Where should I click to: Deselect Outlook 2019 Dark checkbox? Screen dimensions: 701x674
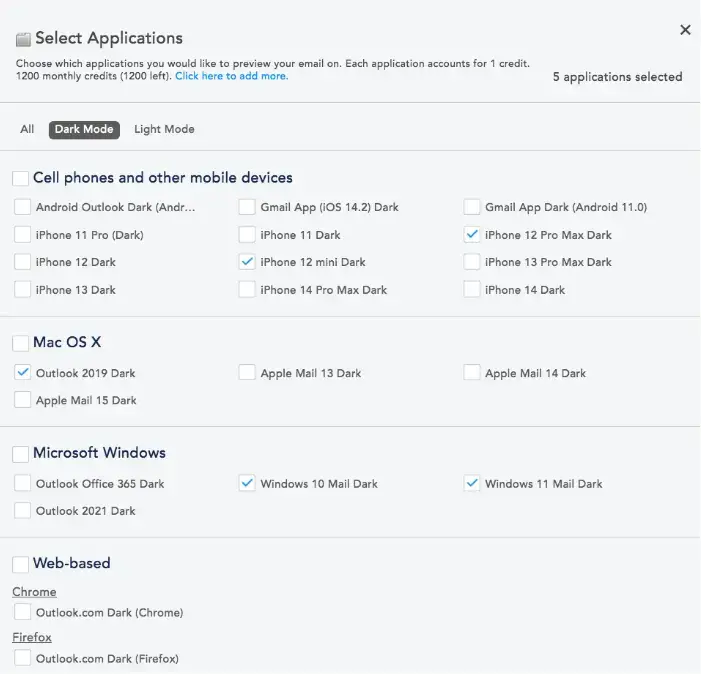[23, 373]
